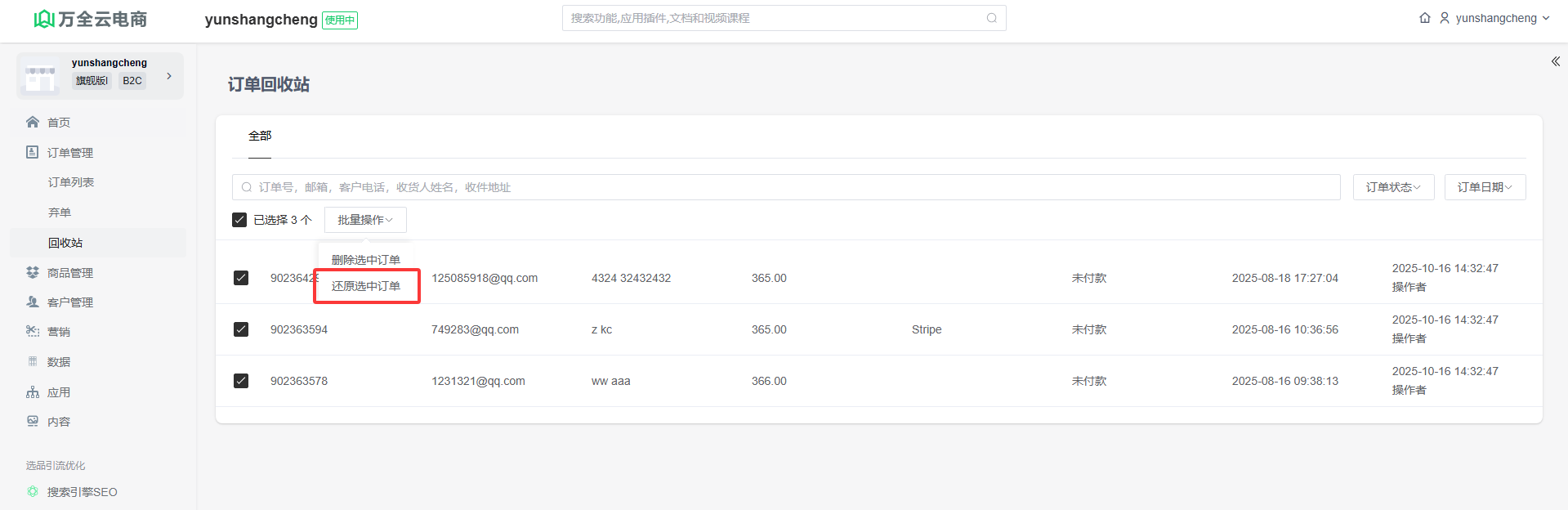Click the home icon in top header
This screenshot has width=1568, height=510.
pos(1425,18)
